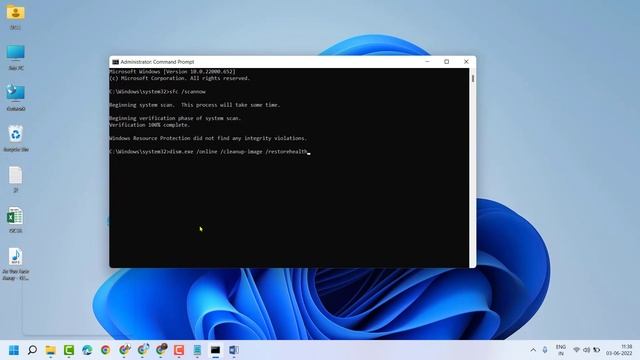Open Chrome shortcut with dark avatar badge
Screen dimensions: 640x360
[161, 349]
